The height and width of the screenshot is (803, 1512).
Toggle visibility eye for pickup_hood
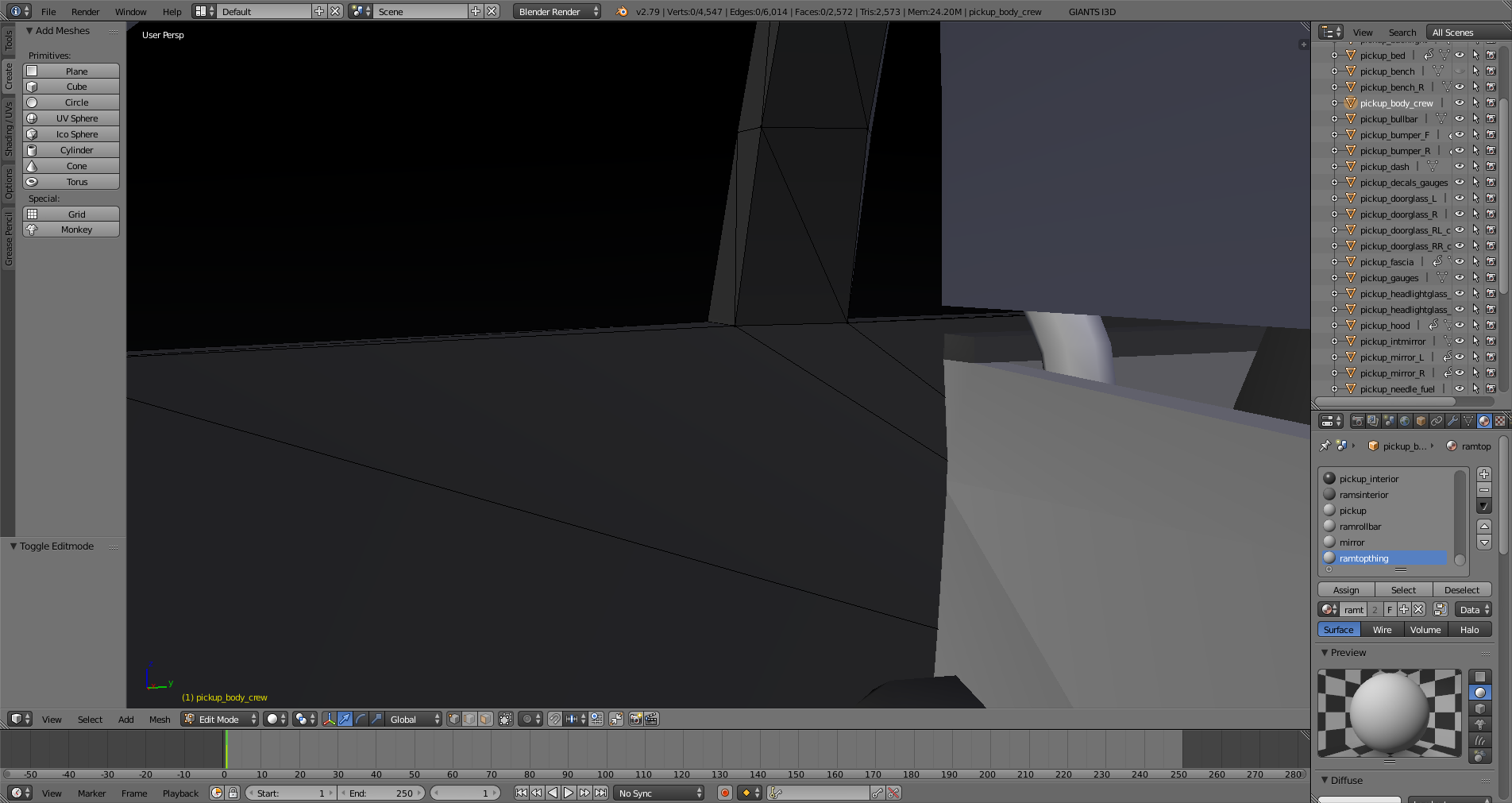tap(1460, 325)
